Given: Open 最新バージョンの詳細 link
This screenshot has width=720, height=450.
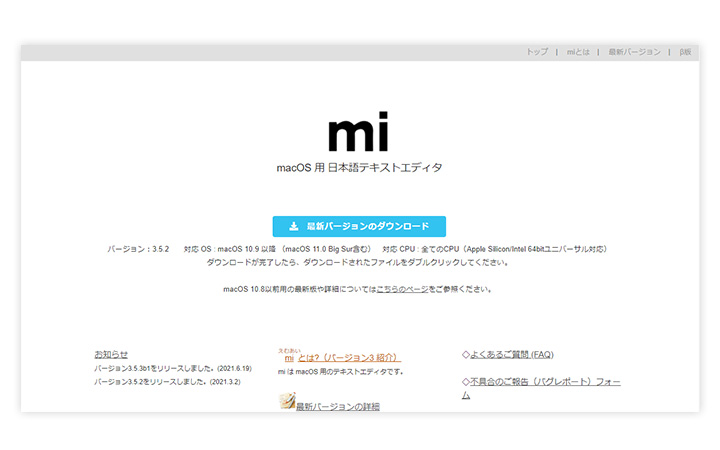Looking at the screenshot, I should pyautogui.click(x=338, y=406).
